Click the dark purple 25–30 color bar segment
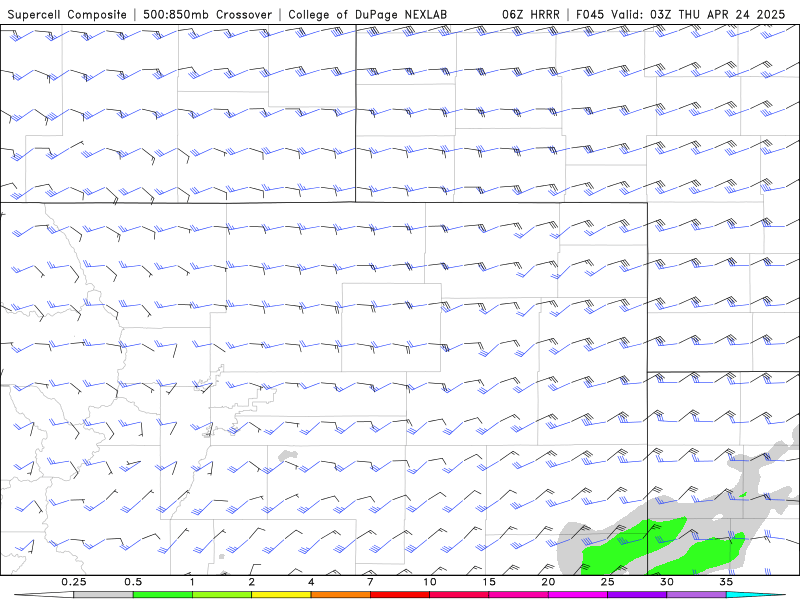Screen dimensions: 800x600 pyautogui.click(x=637, y=595)
